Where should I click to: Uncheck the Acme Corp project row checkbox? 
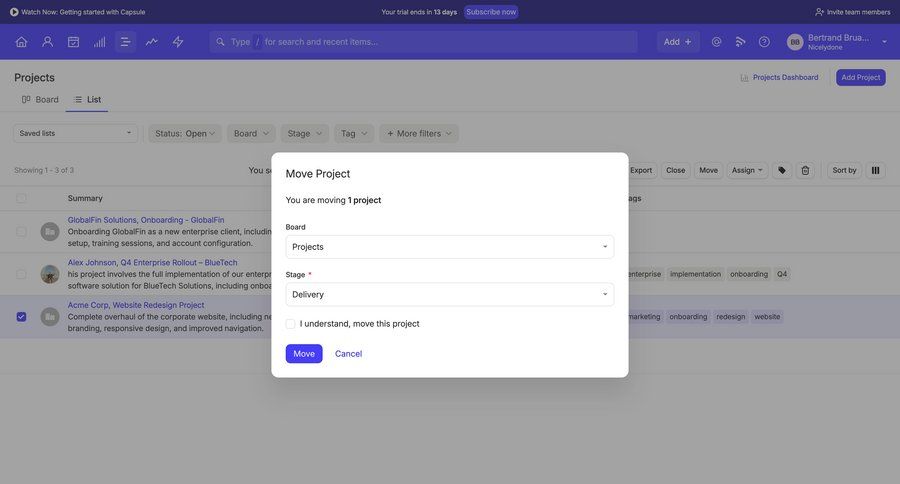click(x=21, y=317)
